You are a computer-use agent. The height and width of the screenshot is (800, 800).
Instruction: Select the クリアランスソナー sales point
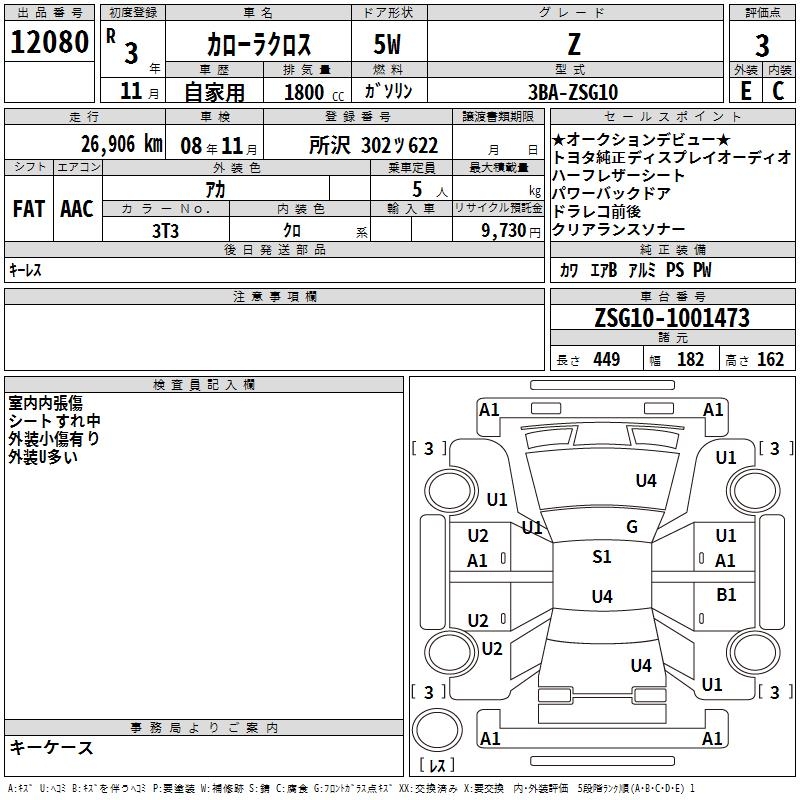(x=618, y=230)
